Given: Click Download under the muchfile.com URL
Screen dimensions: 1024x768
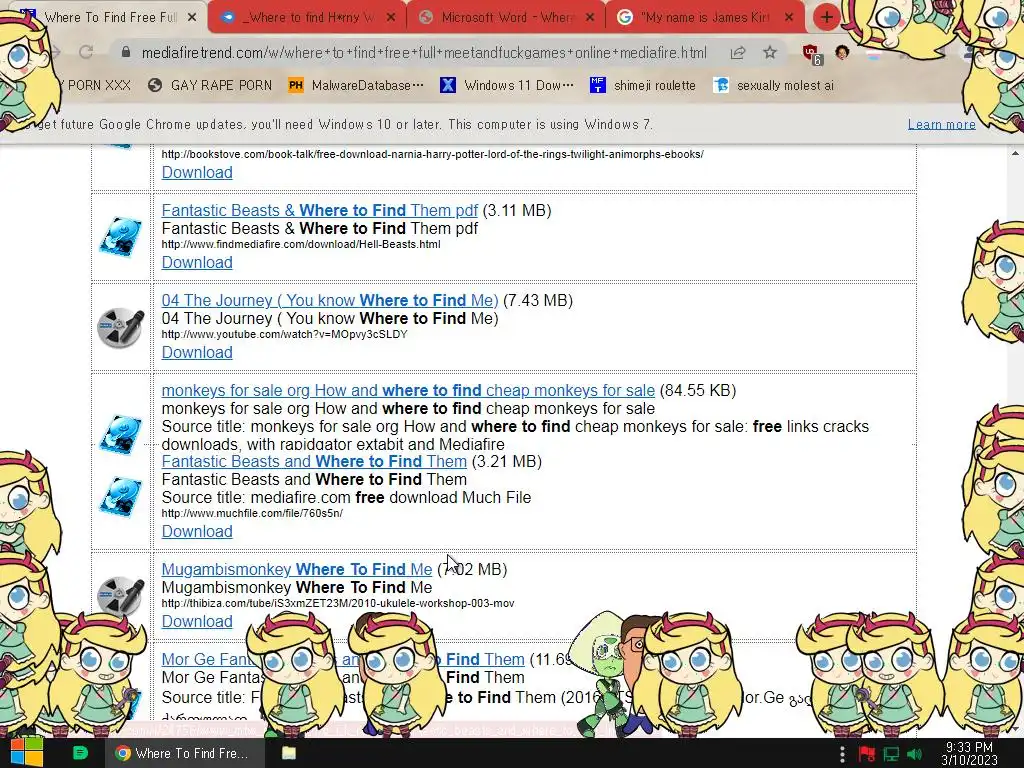Looking at the screenshot, I should [x=197, y=532].
